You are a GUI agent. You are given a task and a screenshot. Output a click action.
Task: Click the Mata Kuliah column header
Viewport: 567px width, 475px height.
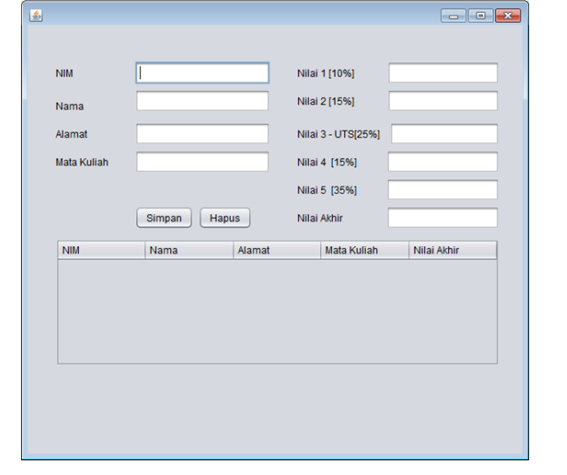365,250
